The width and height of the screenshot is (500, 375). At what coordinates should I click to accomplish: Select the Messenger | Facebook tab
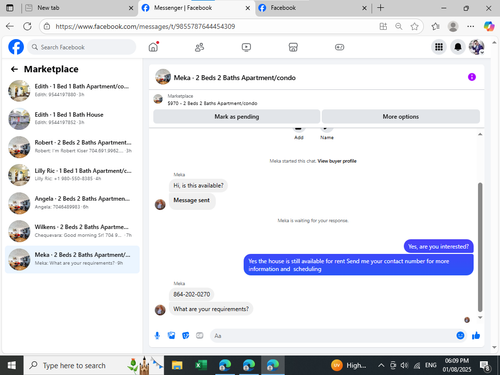(197, 8)
